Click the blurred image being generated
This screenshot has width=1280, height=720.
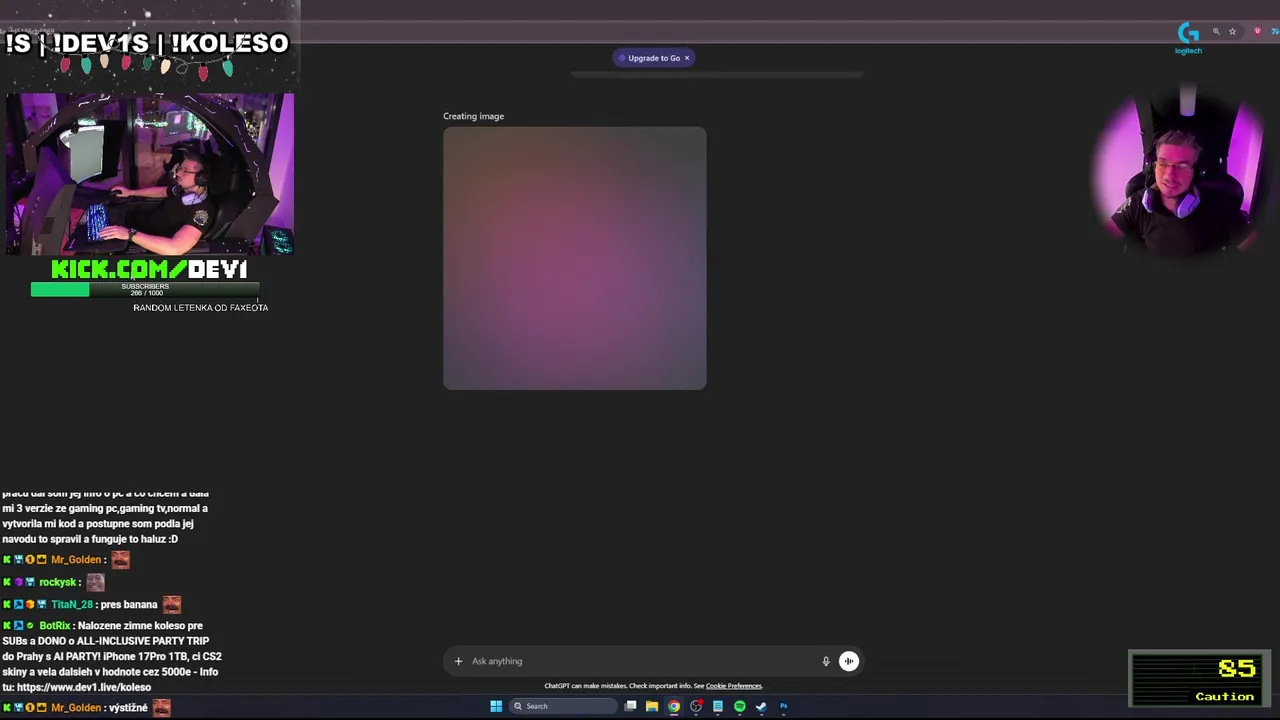coord(575,258)
